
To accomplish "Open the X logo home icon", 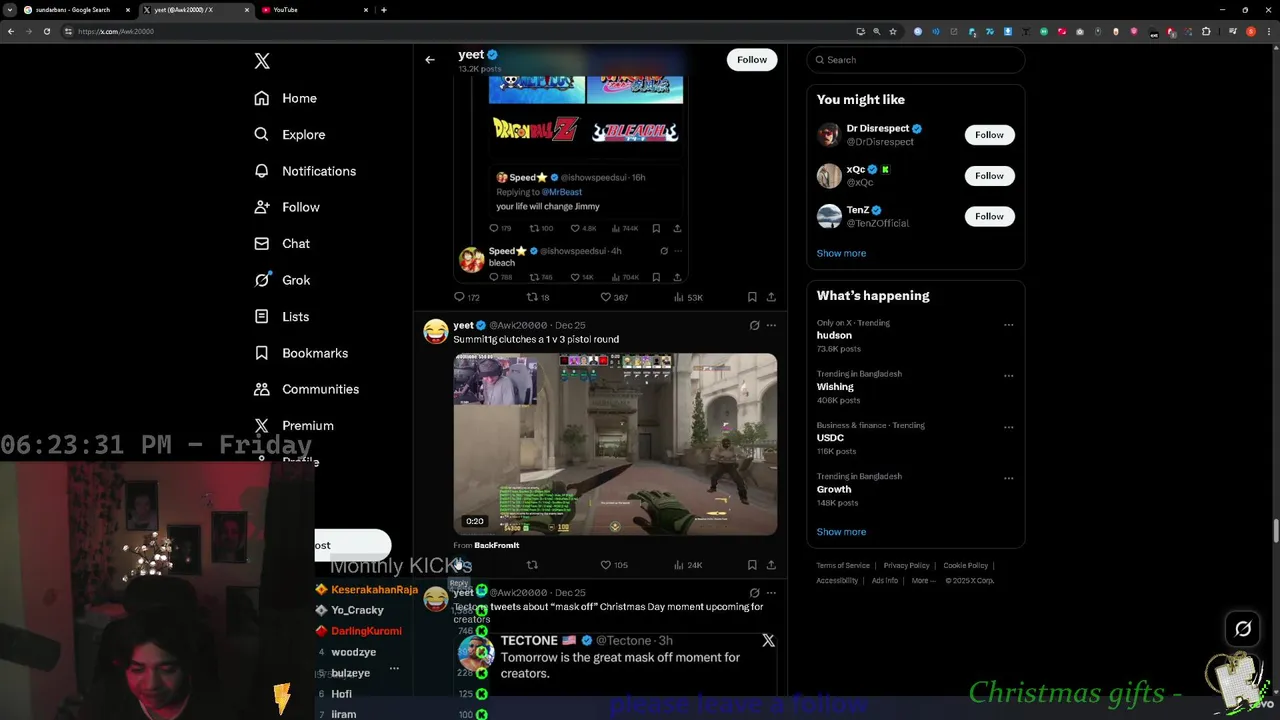I will tap(262, 61).
